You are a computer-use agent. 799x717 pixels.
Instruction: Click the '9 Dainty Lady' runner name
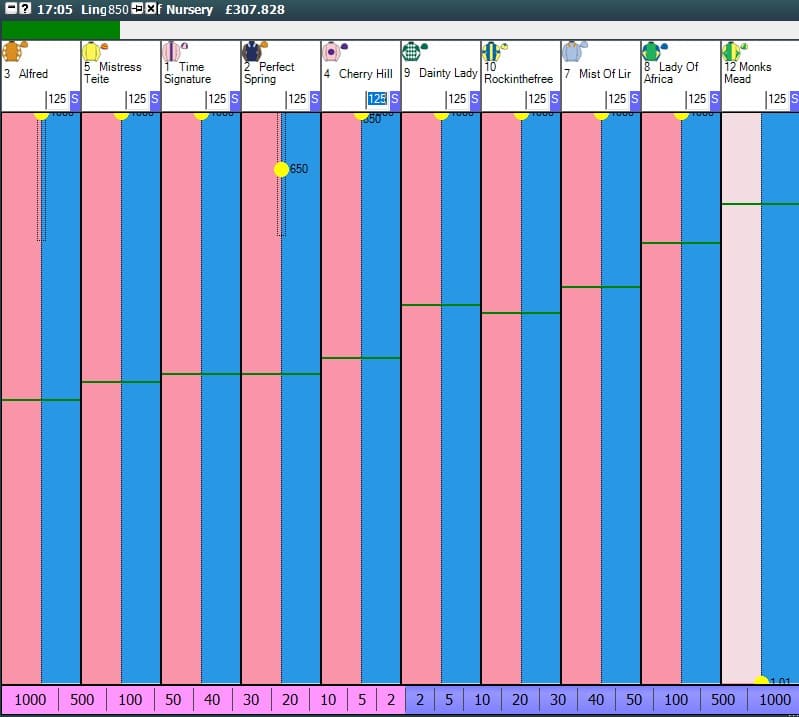click(441, 73)
